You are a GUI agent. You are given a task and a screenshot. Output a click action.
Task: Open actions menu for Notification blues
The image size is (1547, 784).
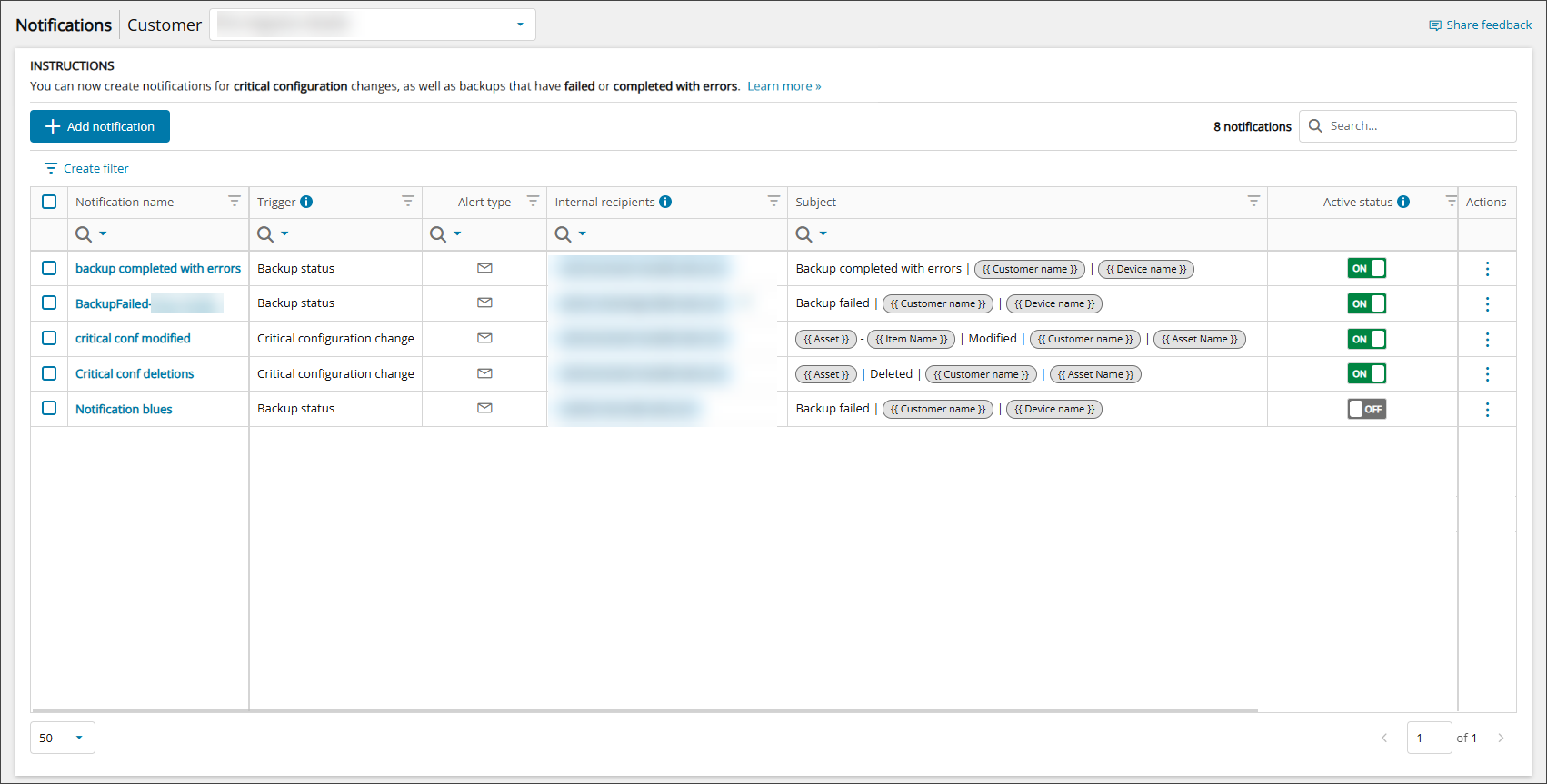tap(1487, 409)
